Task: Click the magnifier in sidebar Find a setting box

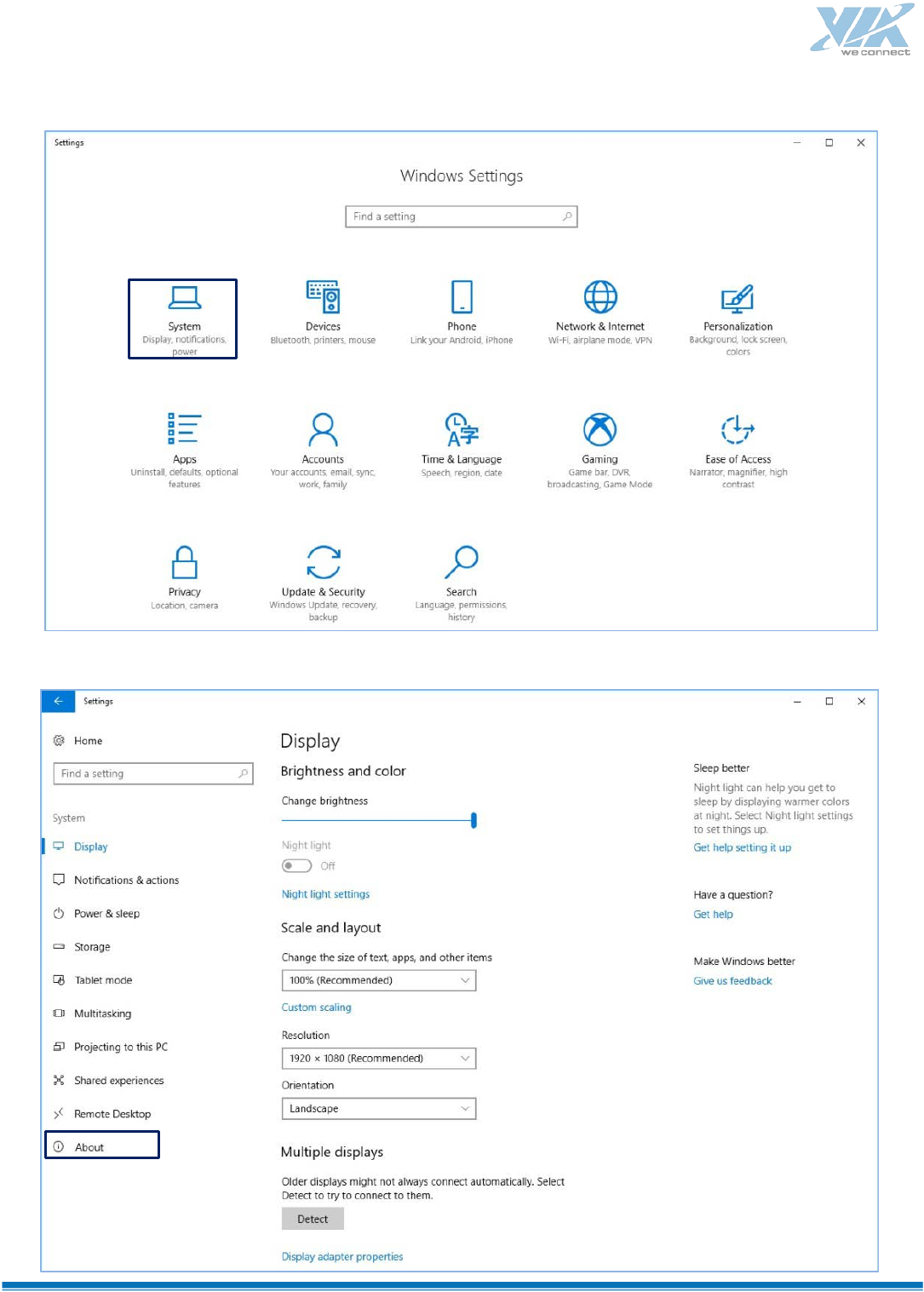Action: tap(243, 773)
